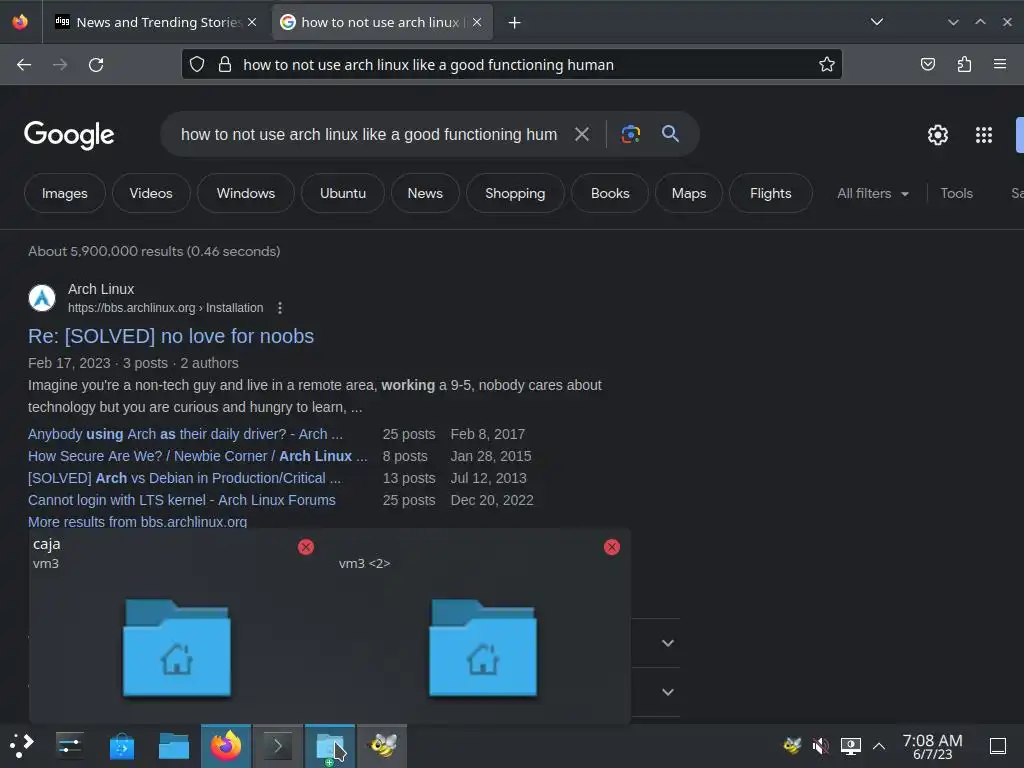Open '[SOLVED] Arch vs Debian in Production' link
Screen dimensions: 1024x768
pos(184,478)
